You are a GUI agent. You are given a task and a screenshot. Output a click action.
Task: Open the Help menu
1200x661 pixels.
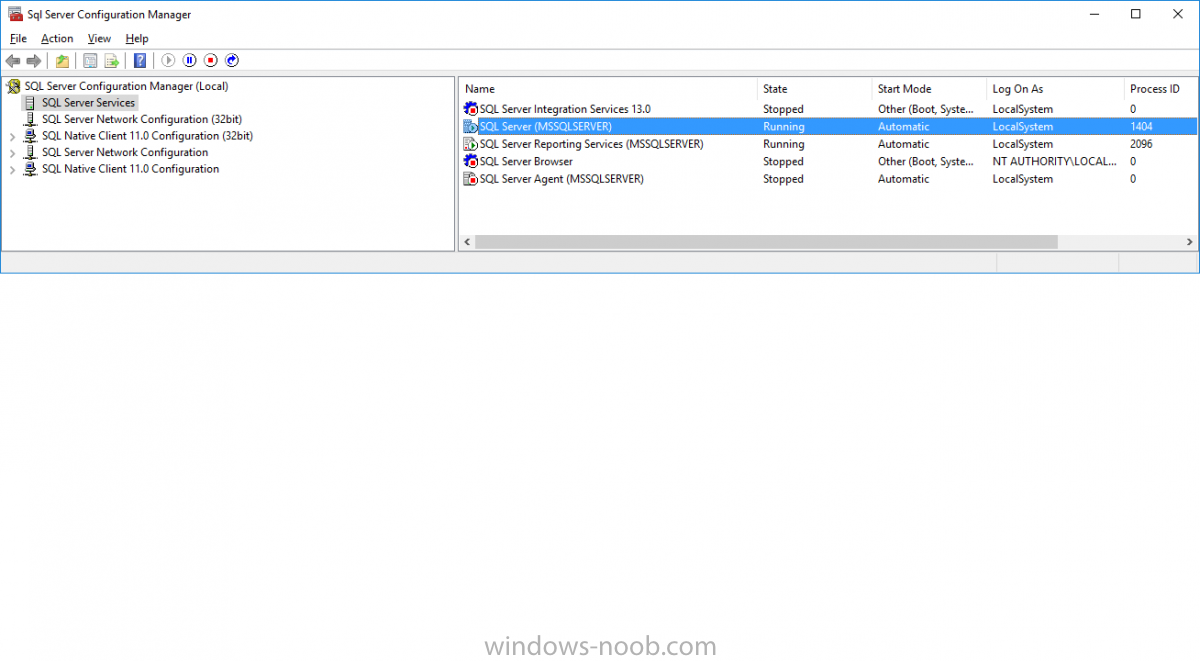(137, 38)
